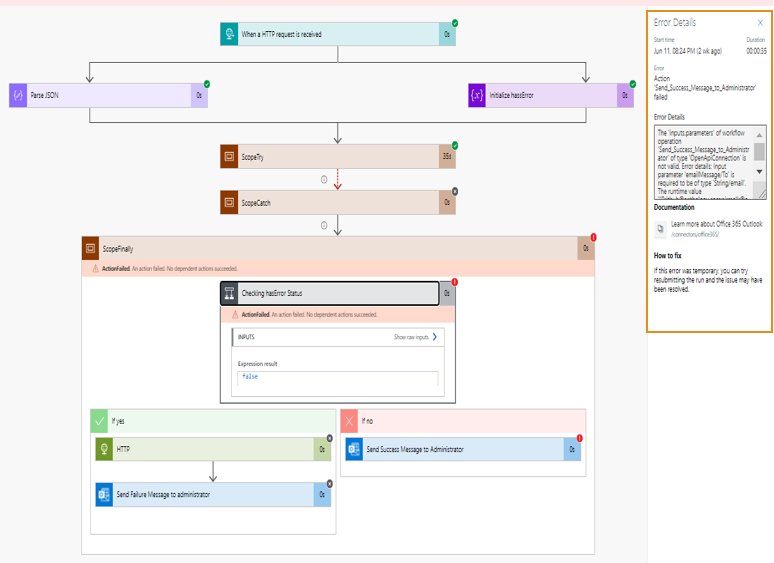Click the Outlook icon on Send Success Message
774x563 pixels.
354,450
